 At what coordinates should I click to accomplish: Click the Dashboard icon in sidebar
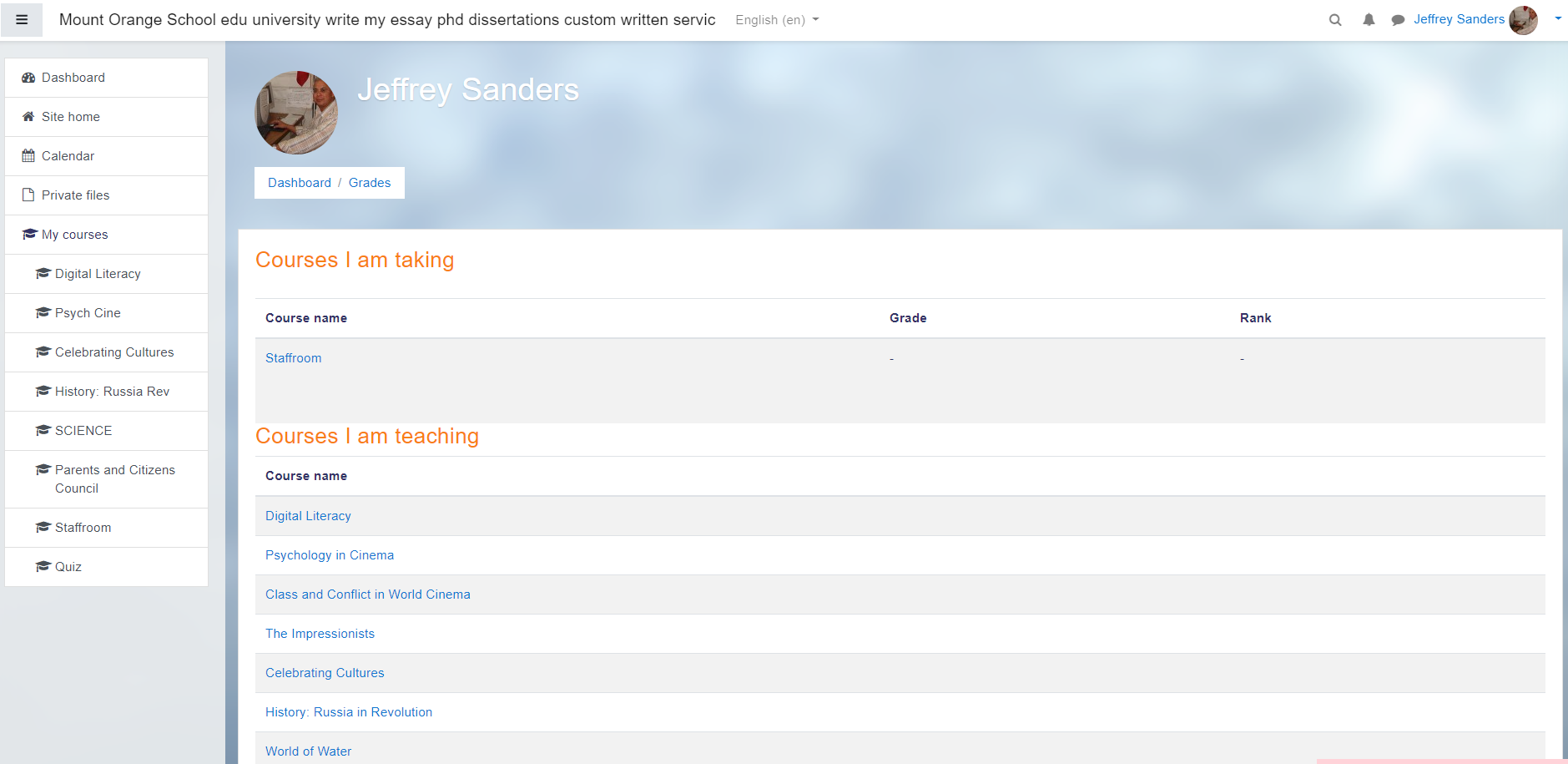(28, 78)
